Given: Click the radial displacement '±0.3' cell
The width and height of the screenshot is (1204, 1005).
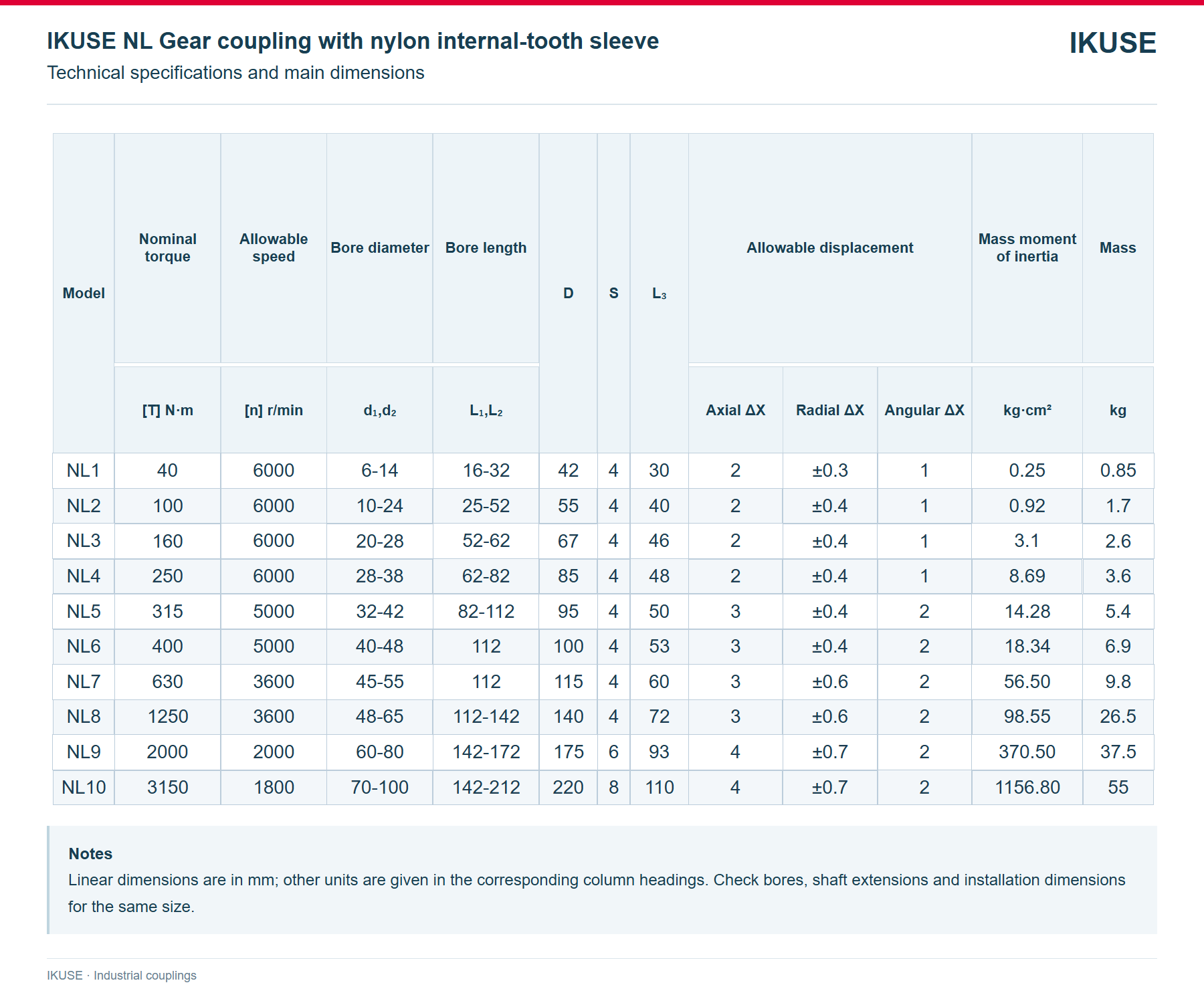Looking at the screenshot, I should tap(829, 470).
